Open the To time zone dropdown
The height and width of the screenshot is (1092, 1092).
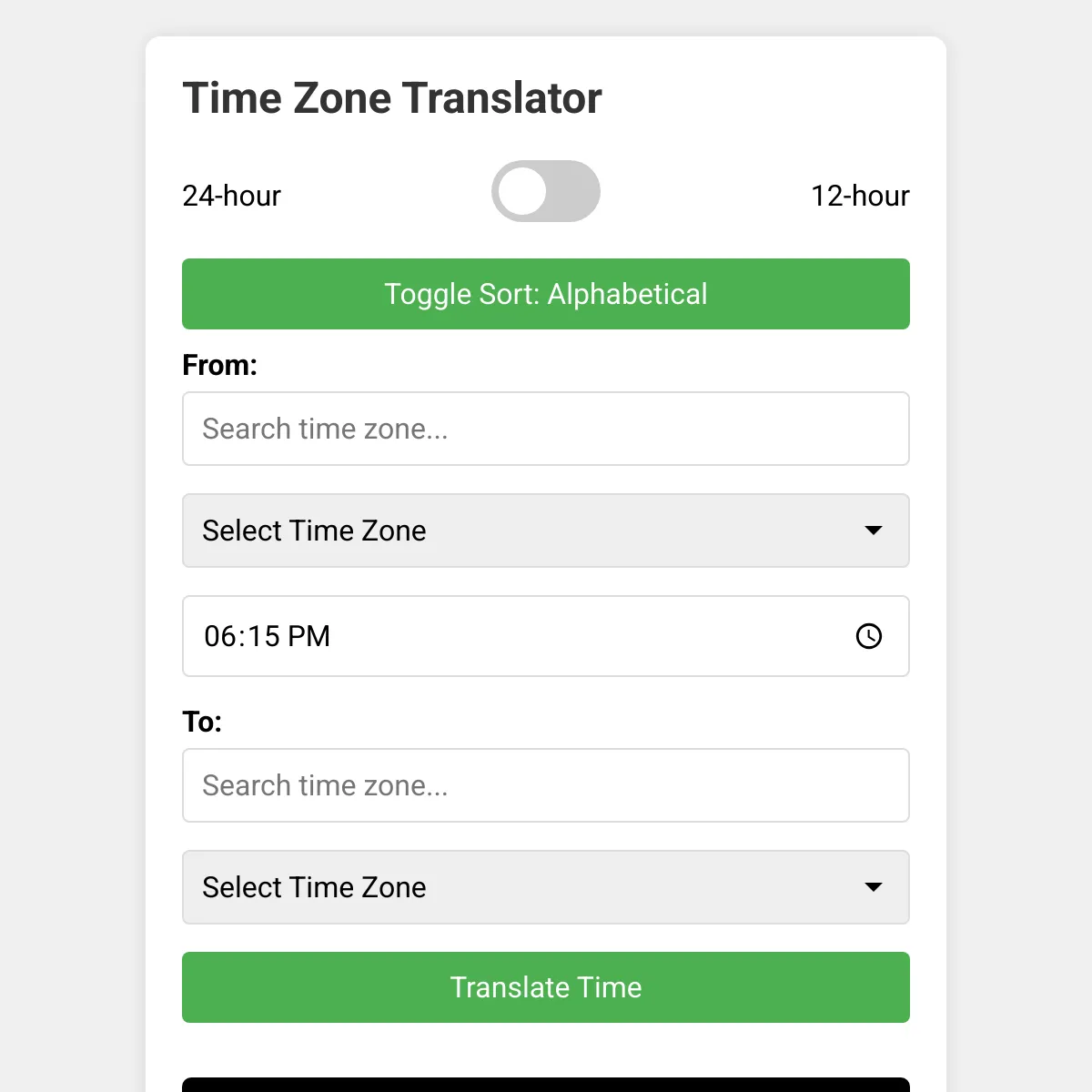pyautogui.click(x=546, y=887)
